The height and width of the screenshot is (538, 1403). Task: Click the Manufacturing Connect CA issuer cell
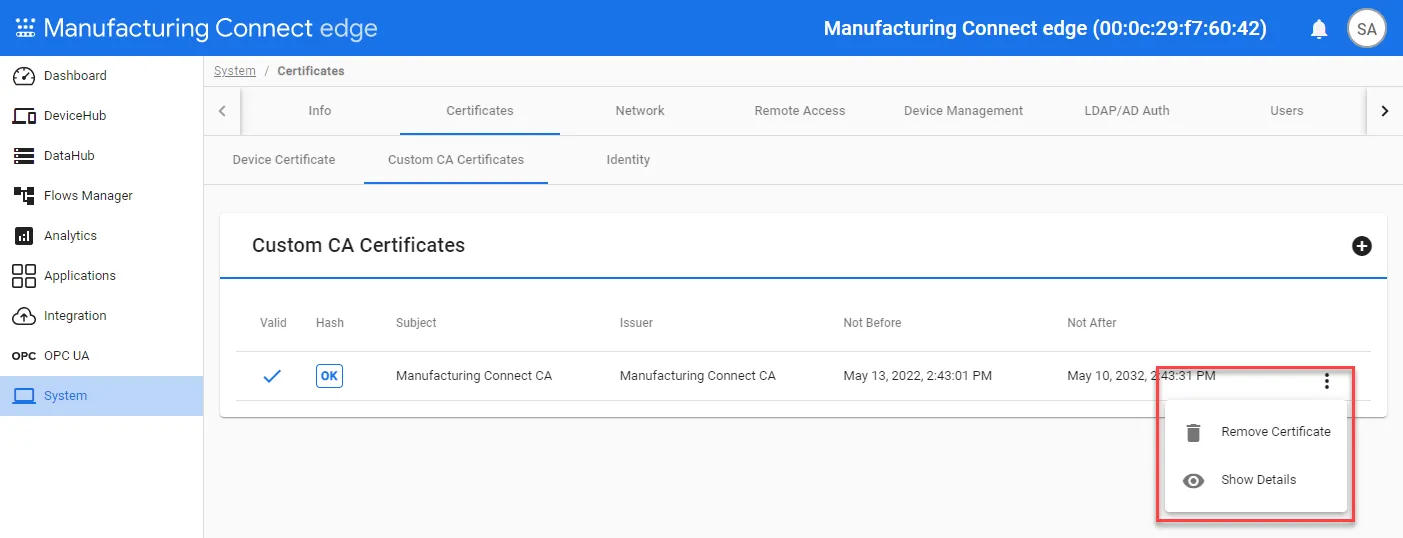coord(698,376)
